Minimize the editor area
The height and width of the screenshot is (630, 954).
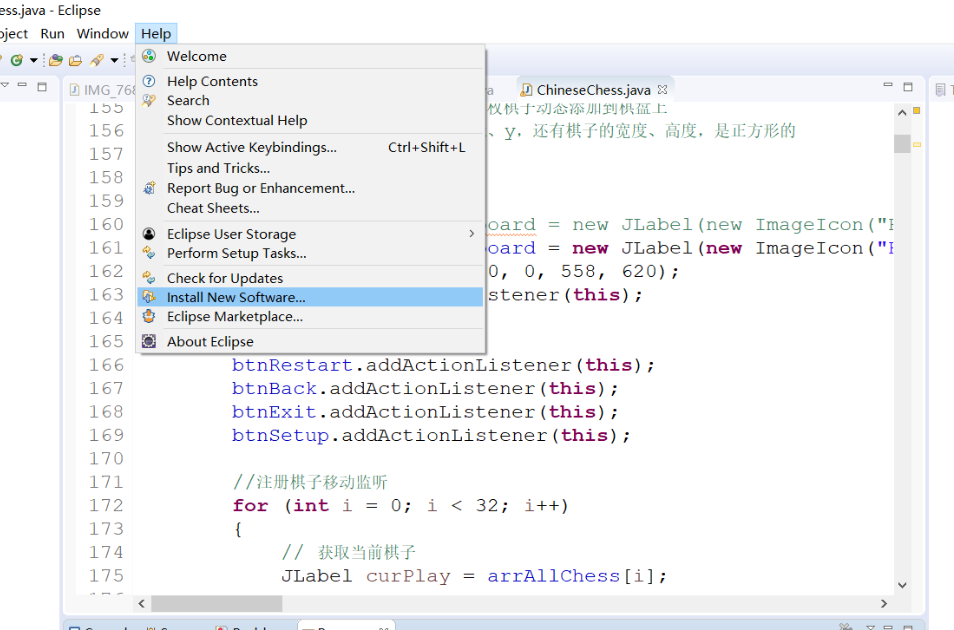point(888,86)
